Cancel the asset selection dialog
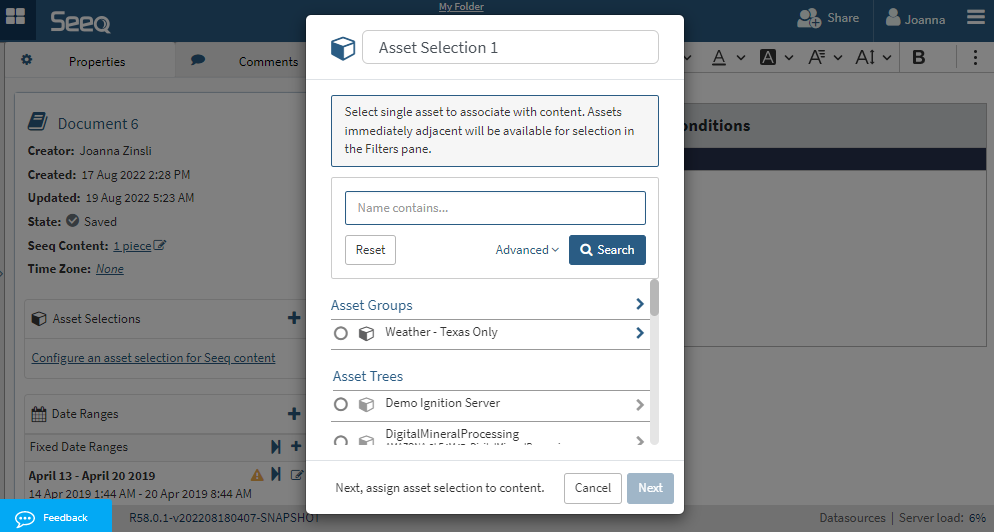 [593, 488]
